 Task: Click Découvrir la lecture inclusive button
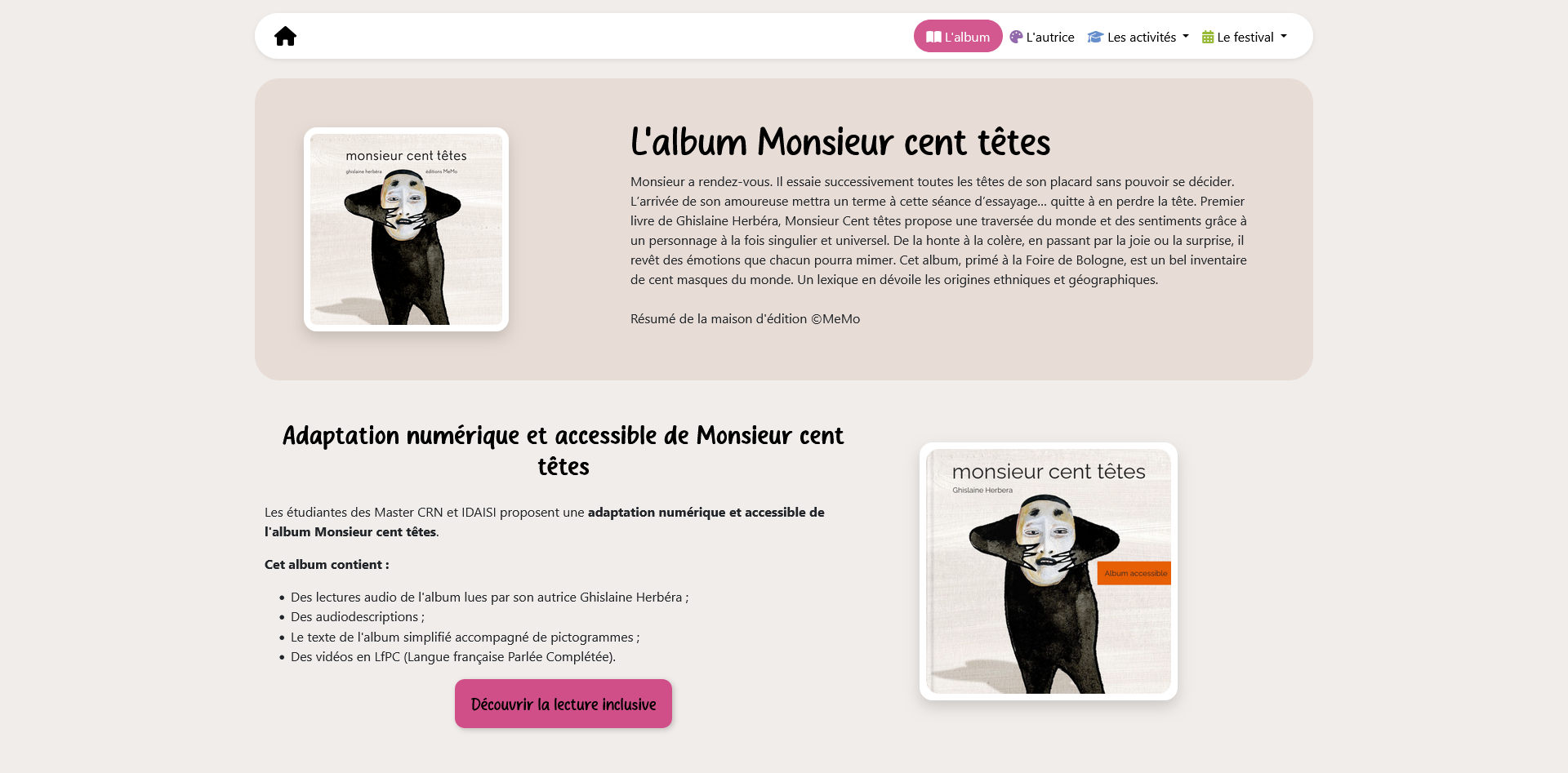click(563, 704)
